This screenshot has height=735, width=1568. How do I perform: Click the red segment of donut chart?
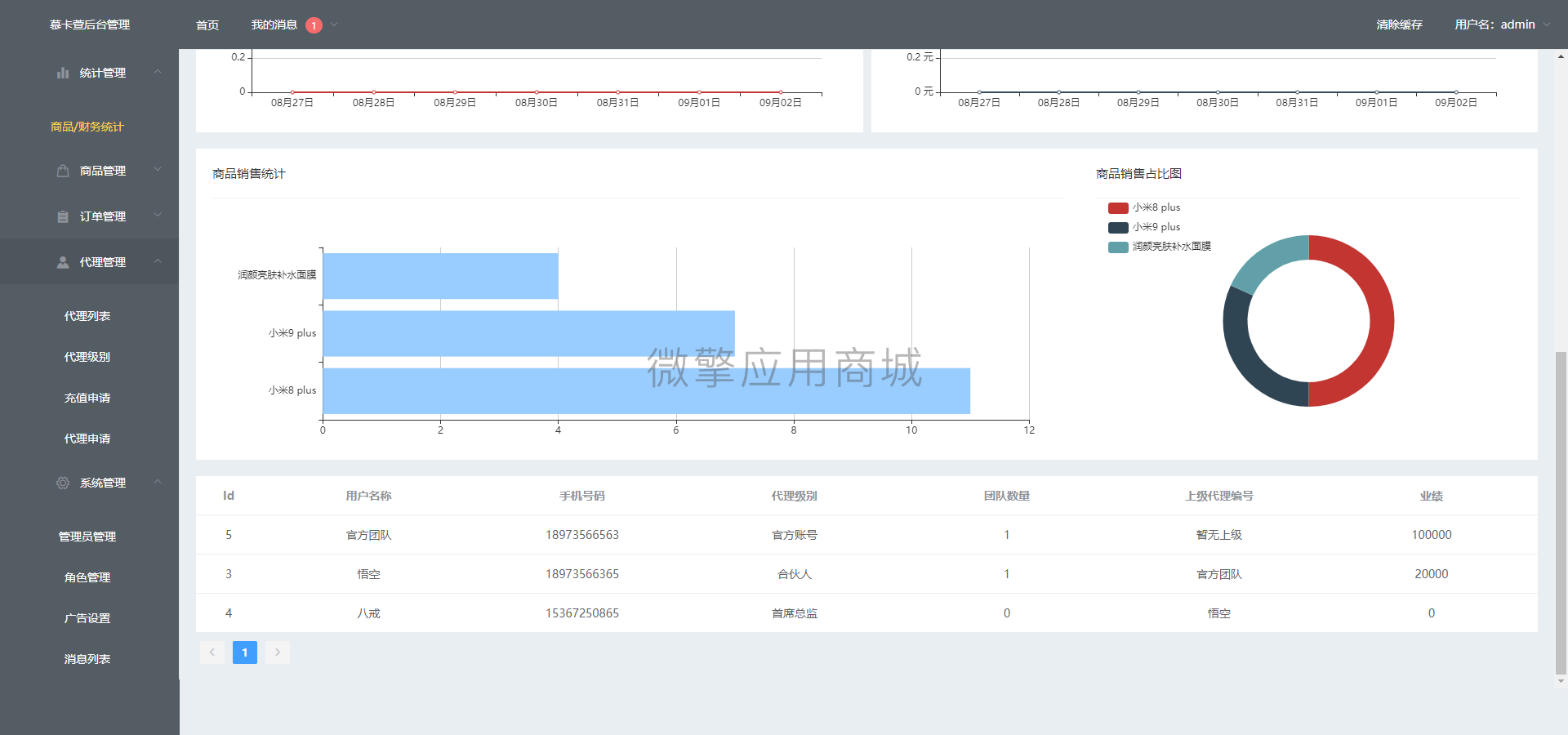(x=1380, y=321)
